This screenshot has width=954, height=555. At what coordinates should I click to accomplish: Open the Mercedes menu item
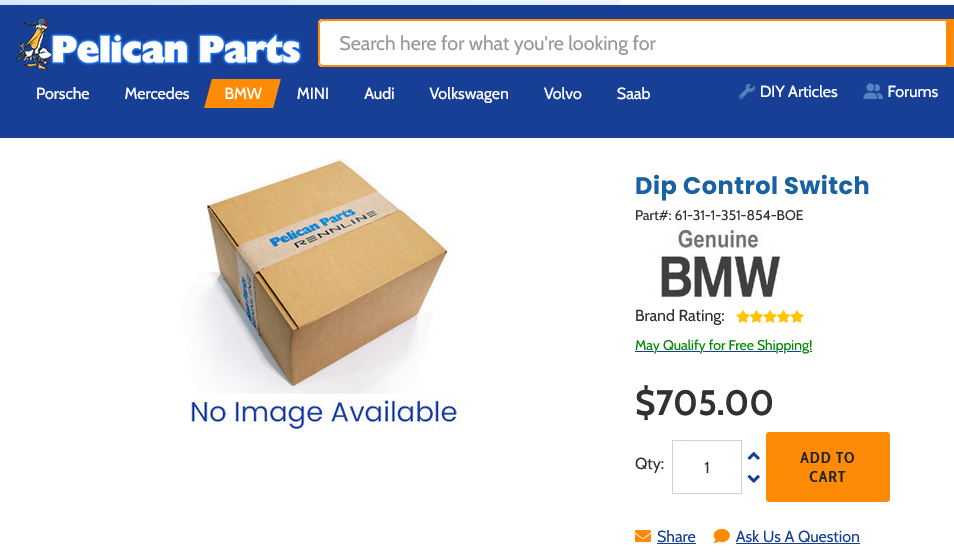tap(157, 94)
